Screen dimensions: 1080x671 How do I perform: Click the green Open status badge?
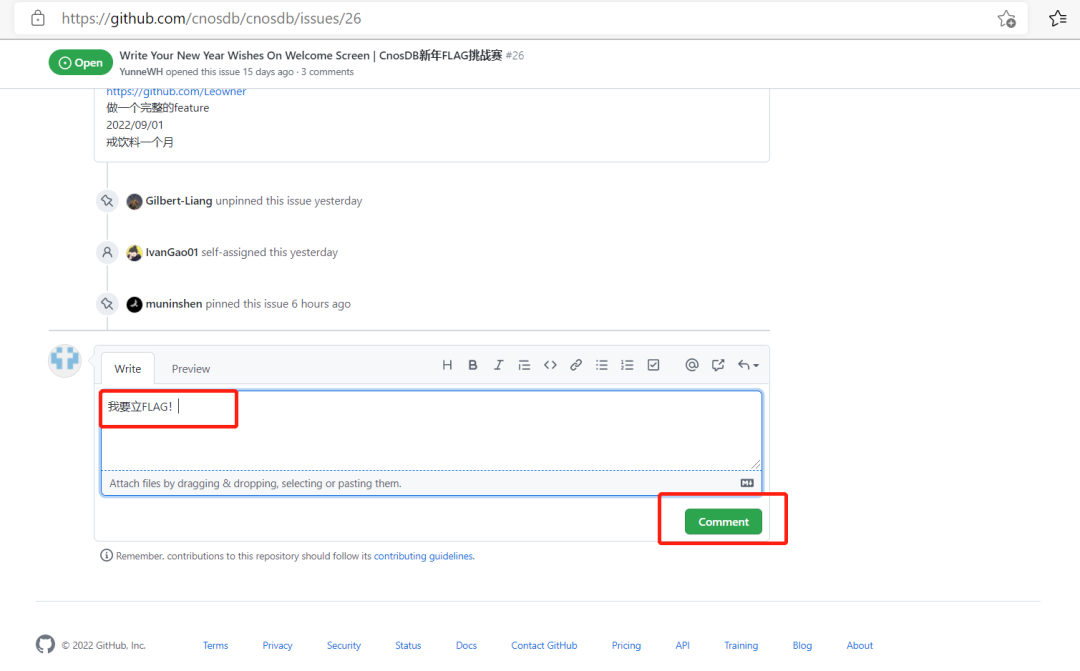pos(81,63)
